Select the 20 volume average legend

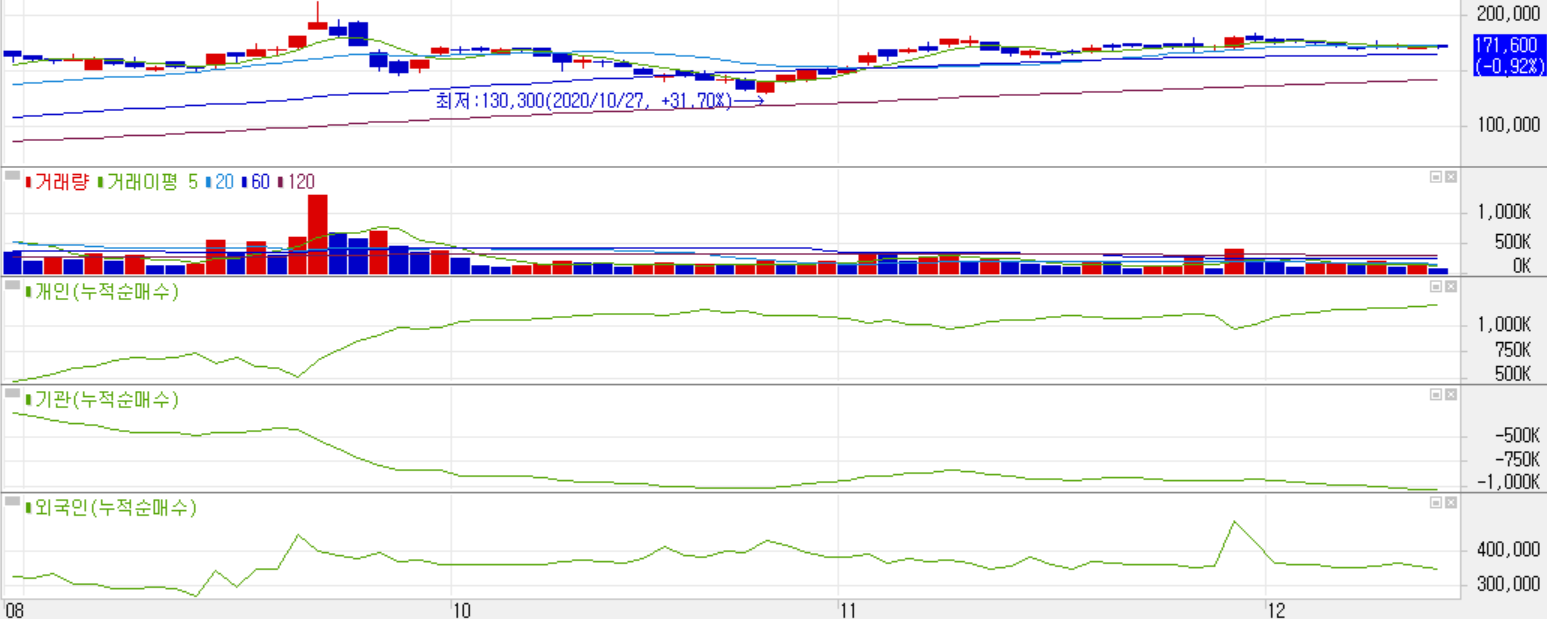(224, 182)
